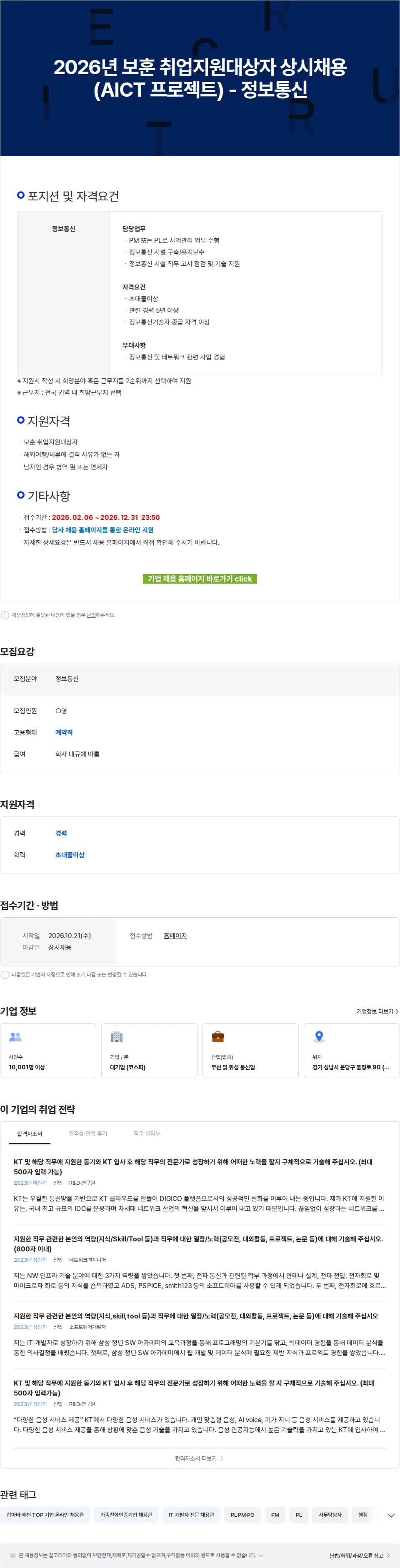Click the 정보통신기술자 중급 자격 이상 requirement

click(169, 322)
